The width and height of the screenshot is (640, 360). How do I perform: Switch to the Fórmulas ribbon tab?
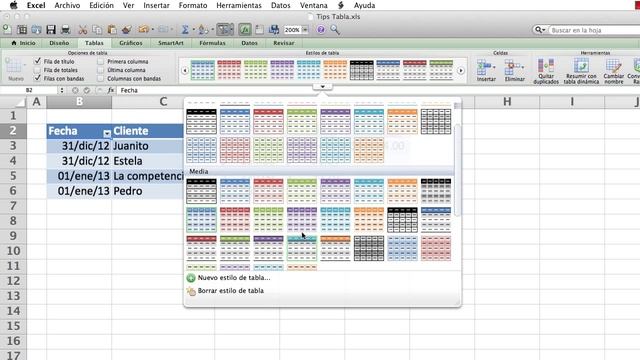coord(212,43)
